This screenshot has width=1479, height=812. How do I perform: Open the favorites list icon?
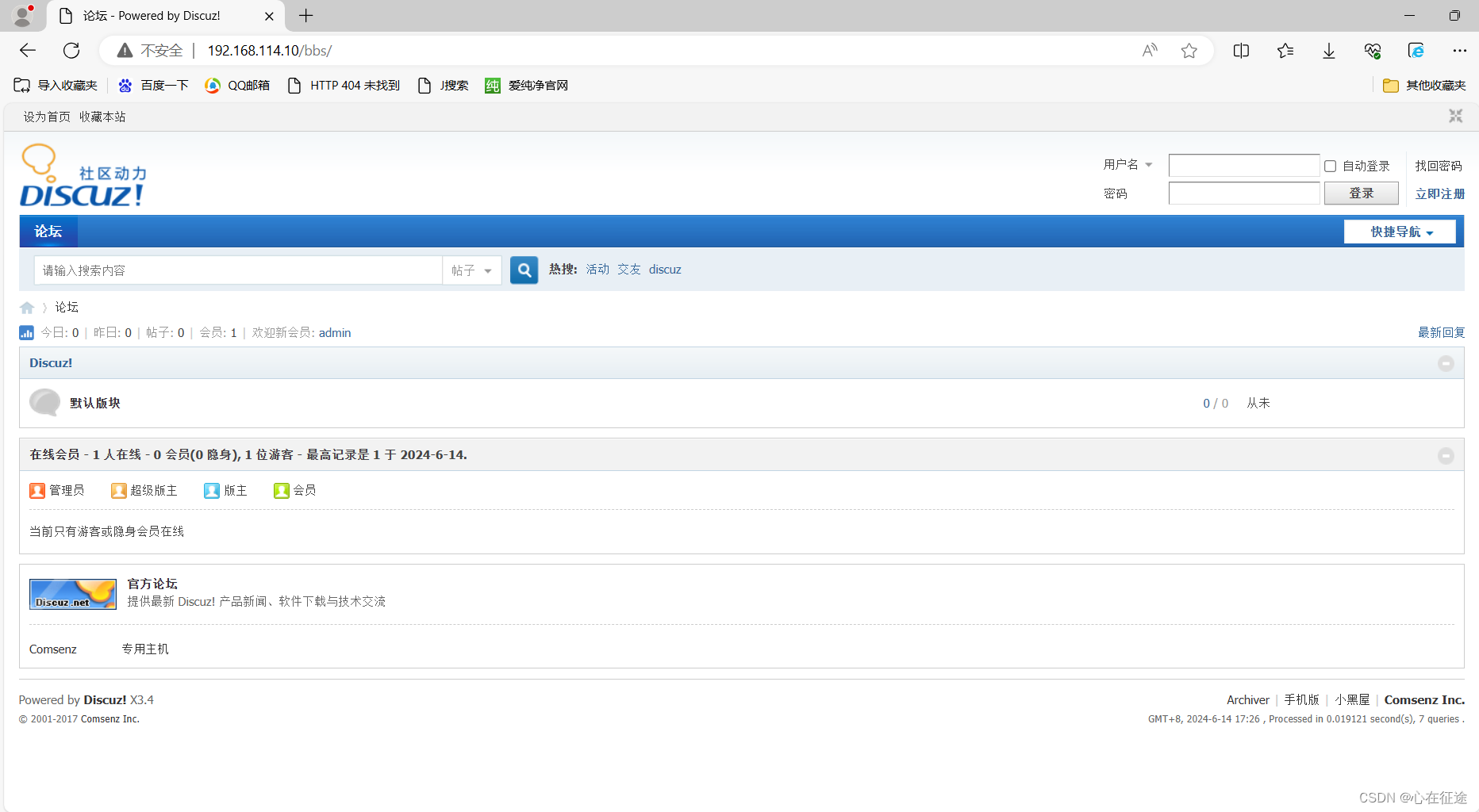[1285, 51]
